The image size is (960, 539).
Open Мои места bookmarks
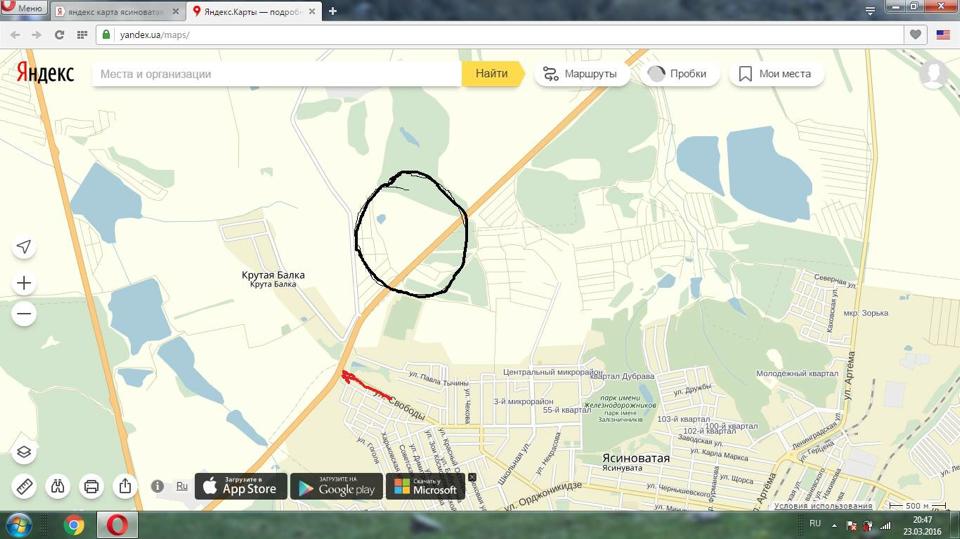tap(775, 74)
